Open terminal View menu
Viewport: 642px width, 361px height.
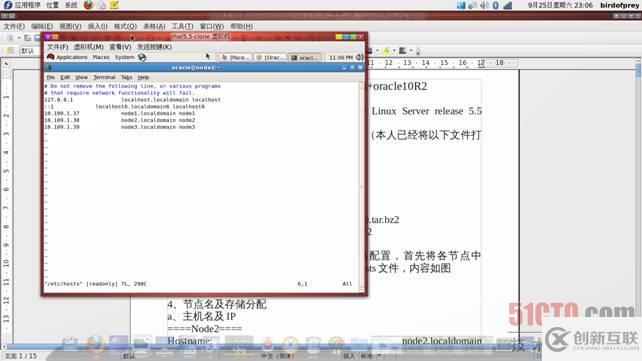[81, 77]
